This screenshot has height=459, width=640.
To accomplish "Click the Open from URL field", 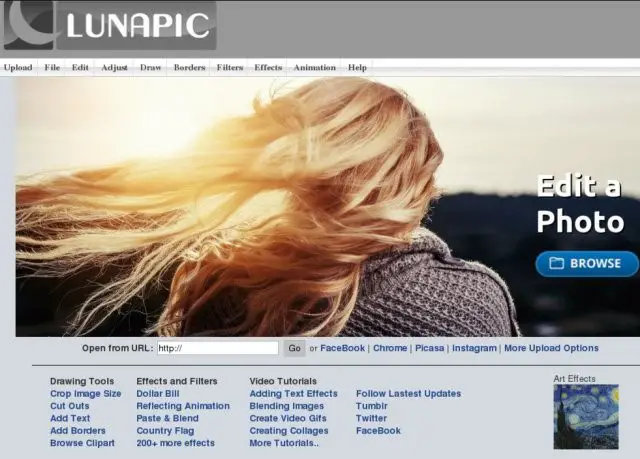I will 218,348.
